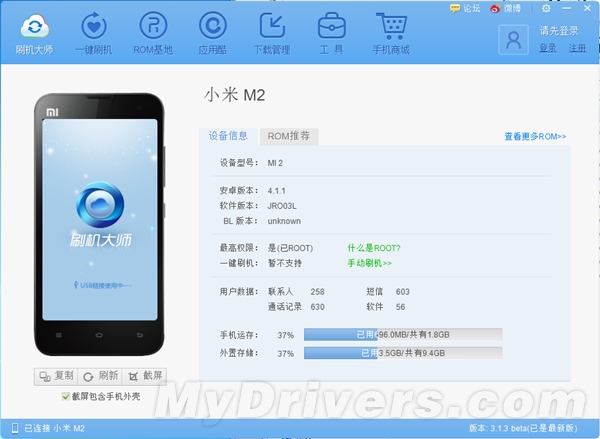
Task: Click the 小米 M2 device title
Action: (235, 95)
